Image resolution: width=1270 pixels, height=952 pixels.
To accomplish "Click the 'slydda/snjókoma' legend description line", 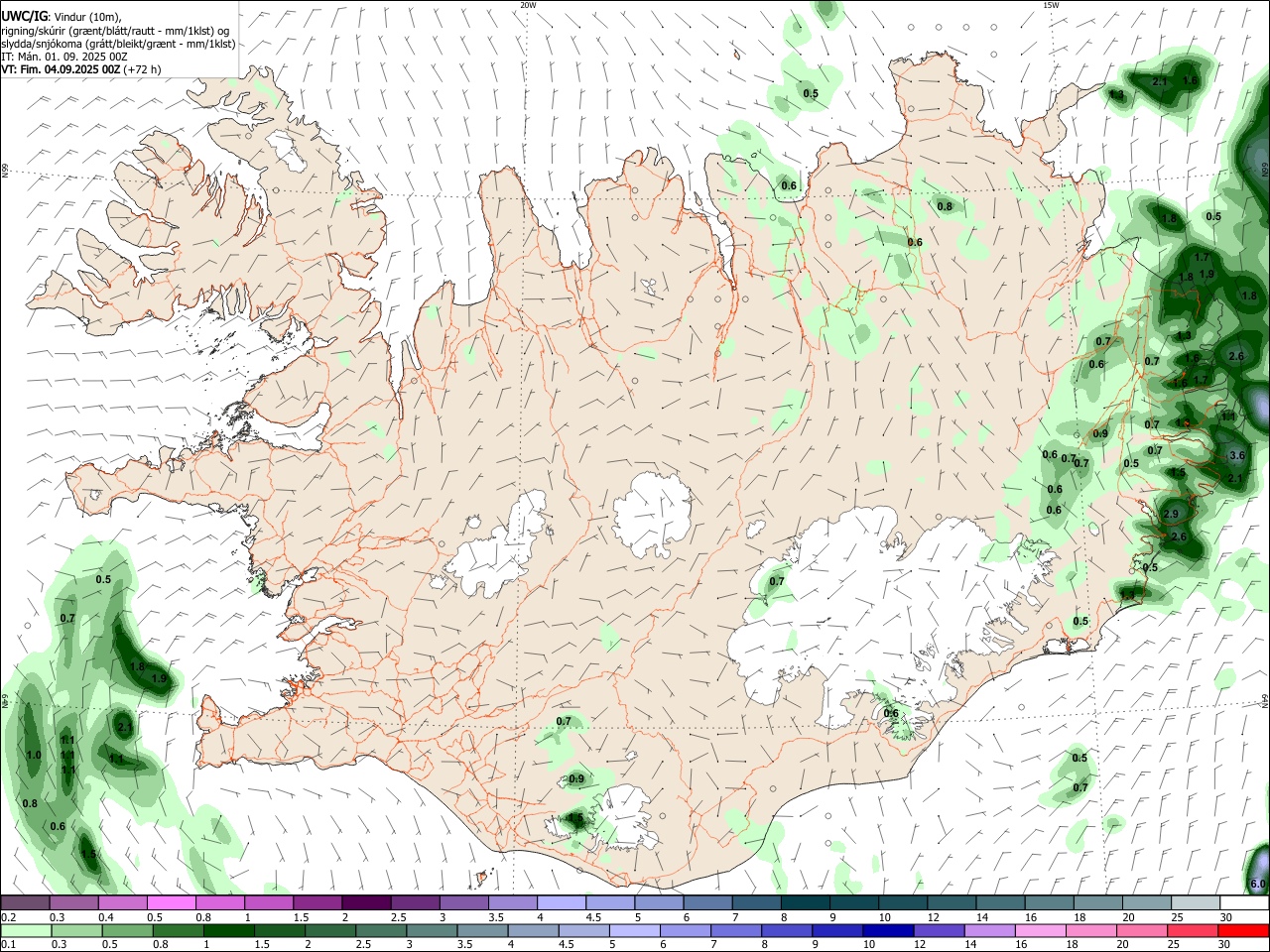I will point(118,44).
